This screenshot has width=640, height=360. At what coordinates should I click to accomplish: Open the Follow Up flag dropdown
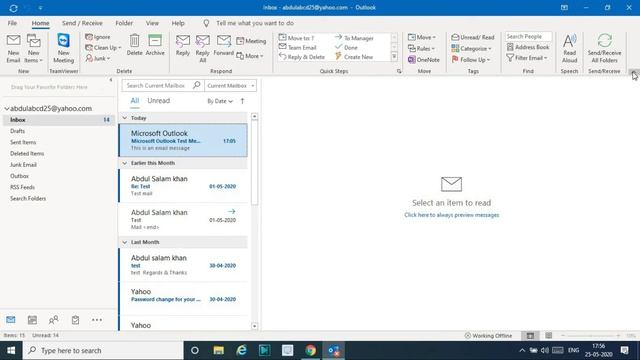(x=471, y=60)
